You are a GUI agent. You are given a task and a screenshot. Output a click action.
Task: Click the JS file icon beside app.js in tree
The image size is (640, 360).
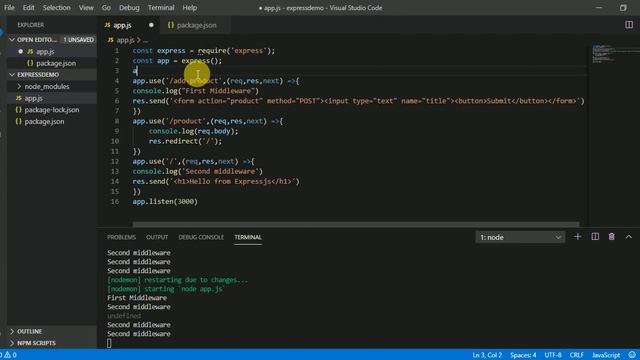point(18,98)
